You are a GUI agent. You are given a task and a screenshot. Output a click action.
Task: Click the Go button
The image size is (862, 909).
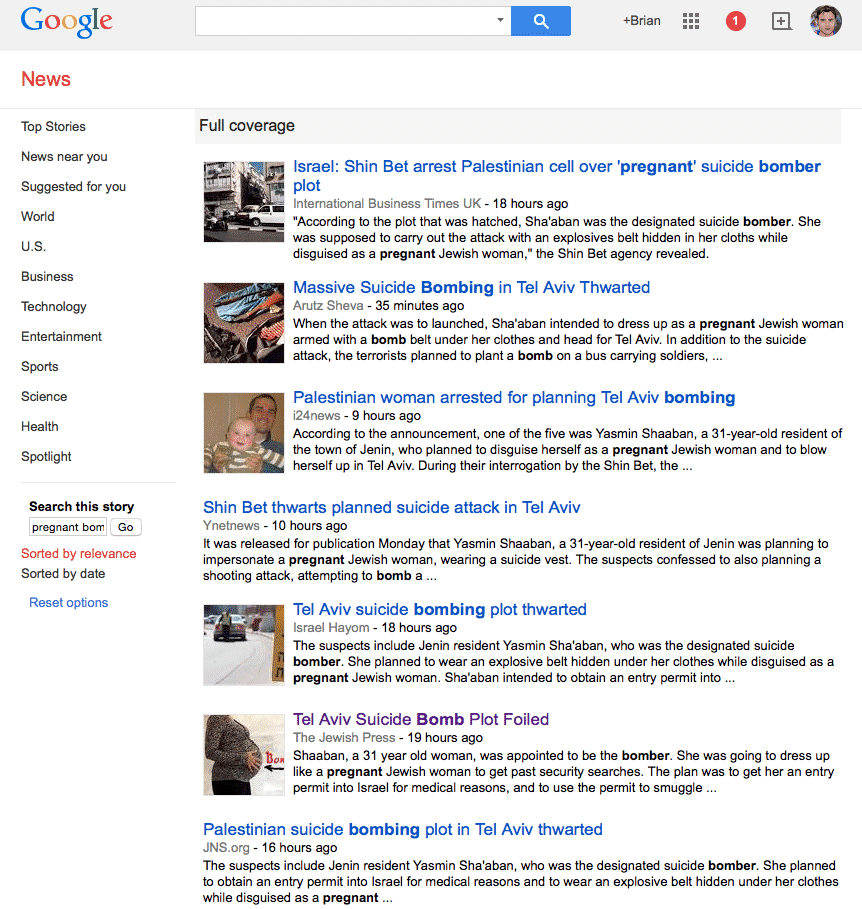click(126, 527)
